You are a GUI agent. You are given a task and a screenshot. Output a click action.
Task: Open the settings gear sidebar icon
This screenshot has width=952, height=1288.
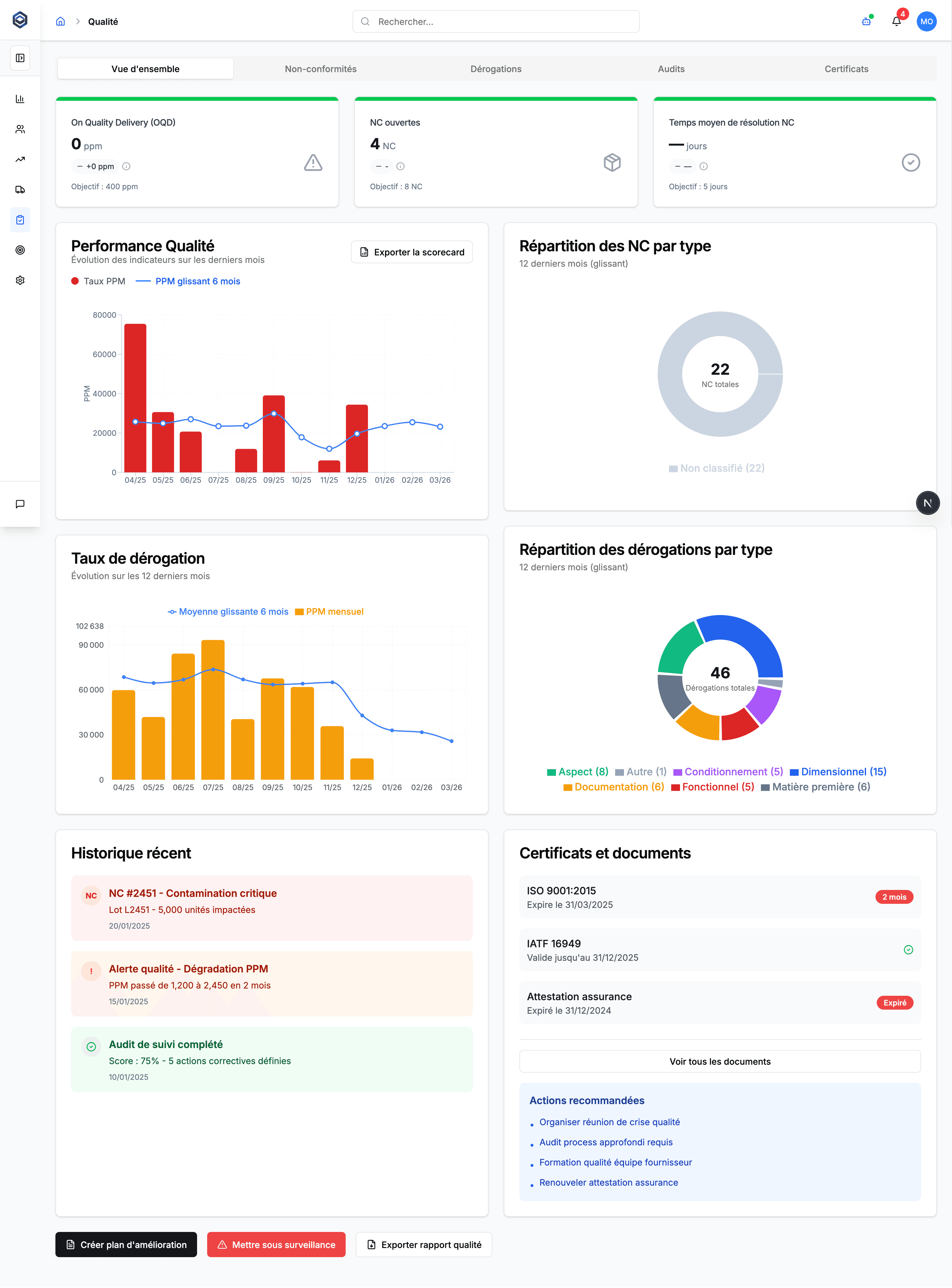click(20, 280)
